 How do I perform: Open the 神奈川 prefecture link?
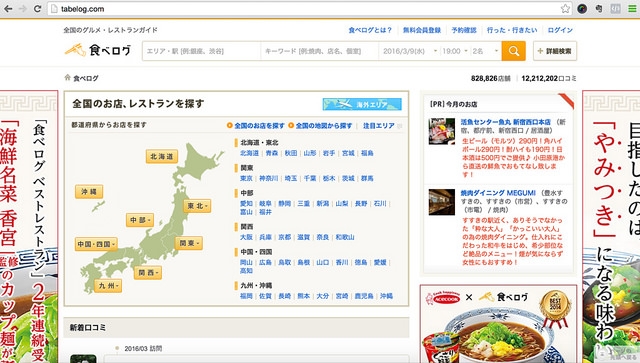click(269, 178)
